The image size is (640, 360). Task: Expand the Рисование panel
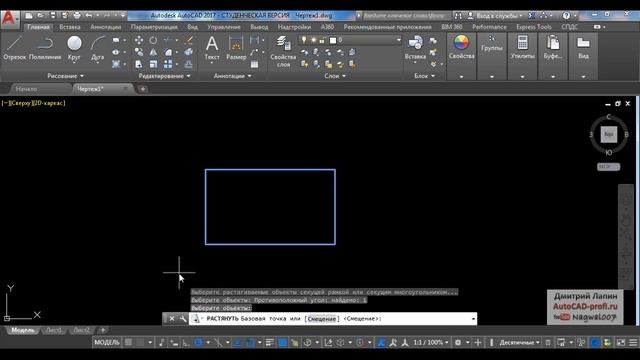click(x=65, y=76)
